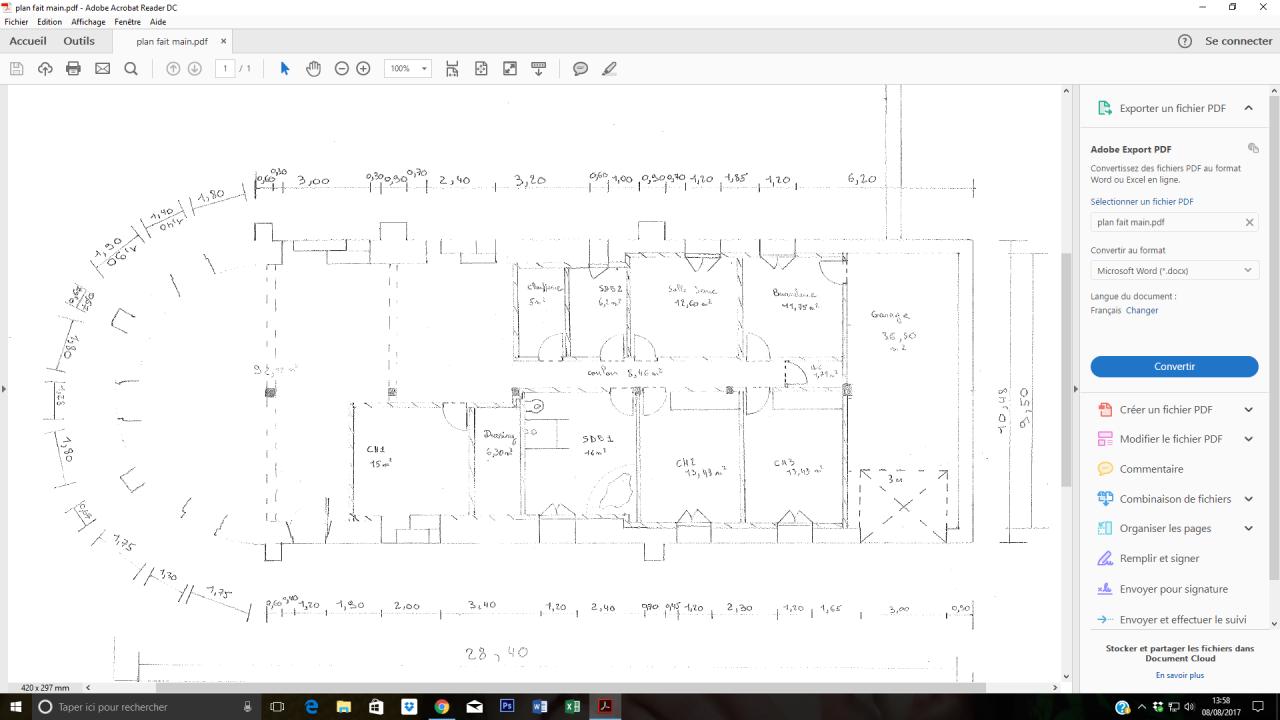The width and height of the screenshot is (1280, 720).
Task: Print the document with printer icon
Action: tap(73, 68)
